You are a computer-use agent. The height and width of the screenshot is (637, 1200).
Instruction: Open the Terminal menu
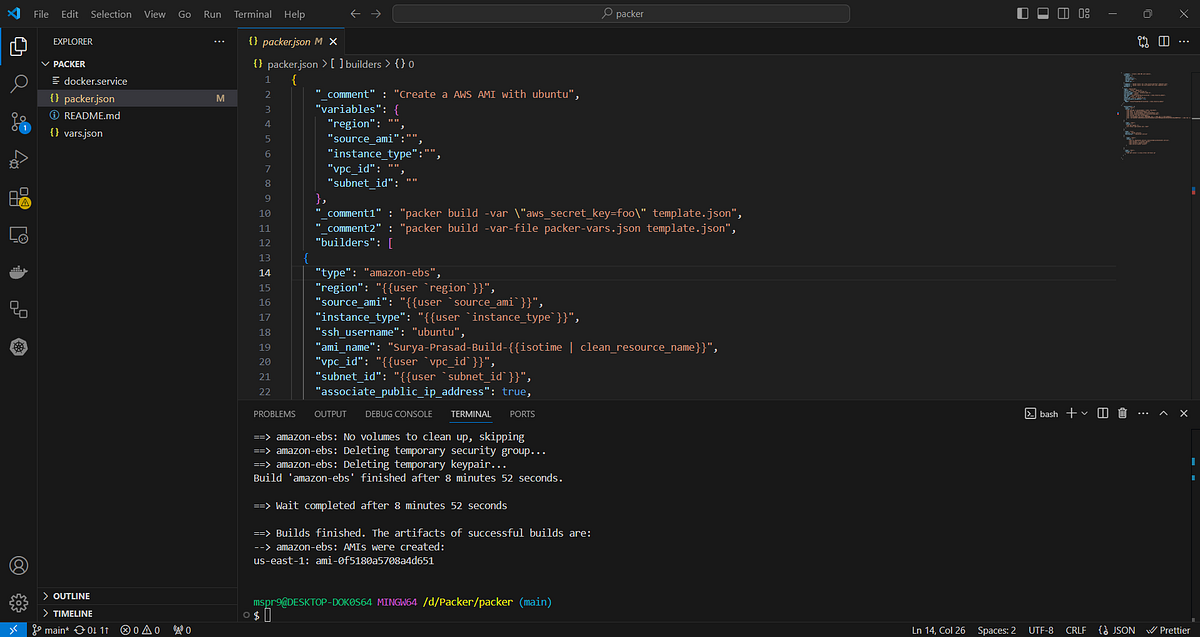pos(253,14)
